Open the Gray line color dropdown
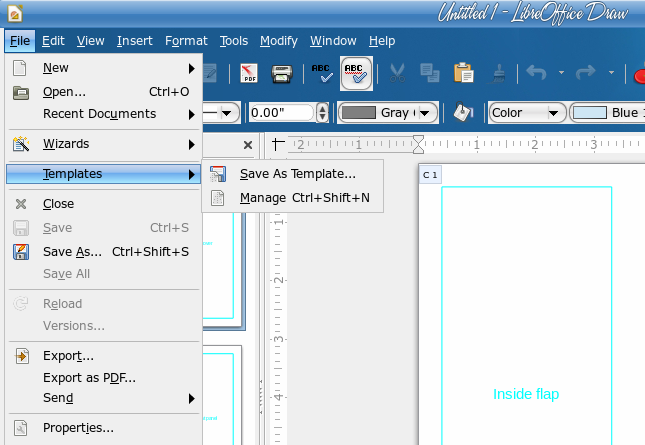 tap(425, 113)
